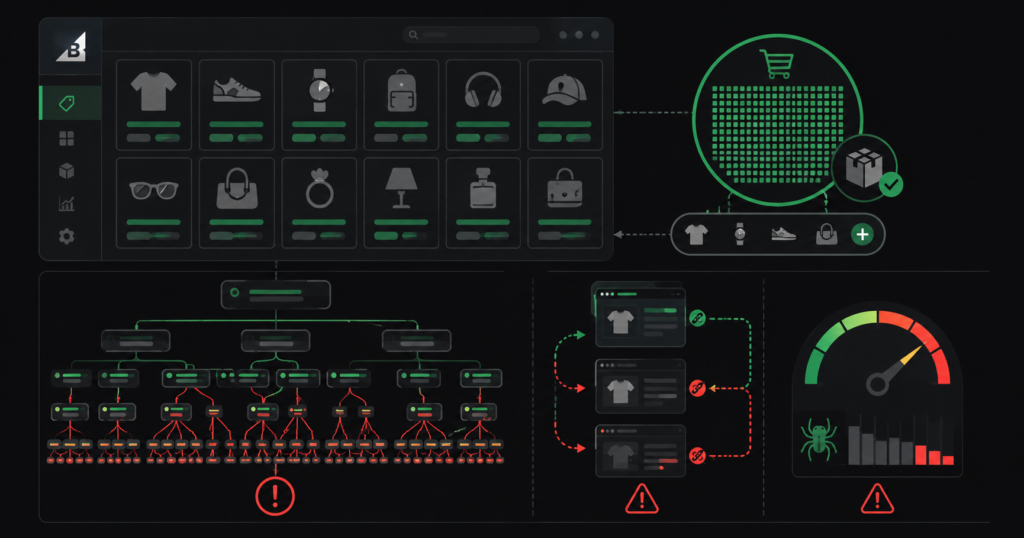
Task: Open the settings gear sidebar icon
Action: coord(67,236)
